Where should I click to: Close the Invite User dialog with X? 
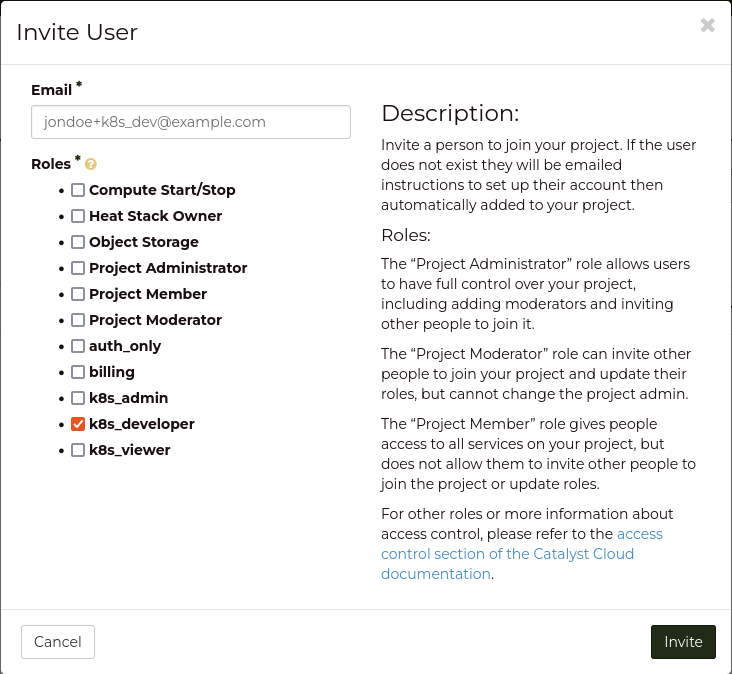point(707,26)
